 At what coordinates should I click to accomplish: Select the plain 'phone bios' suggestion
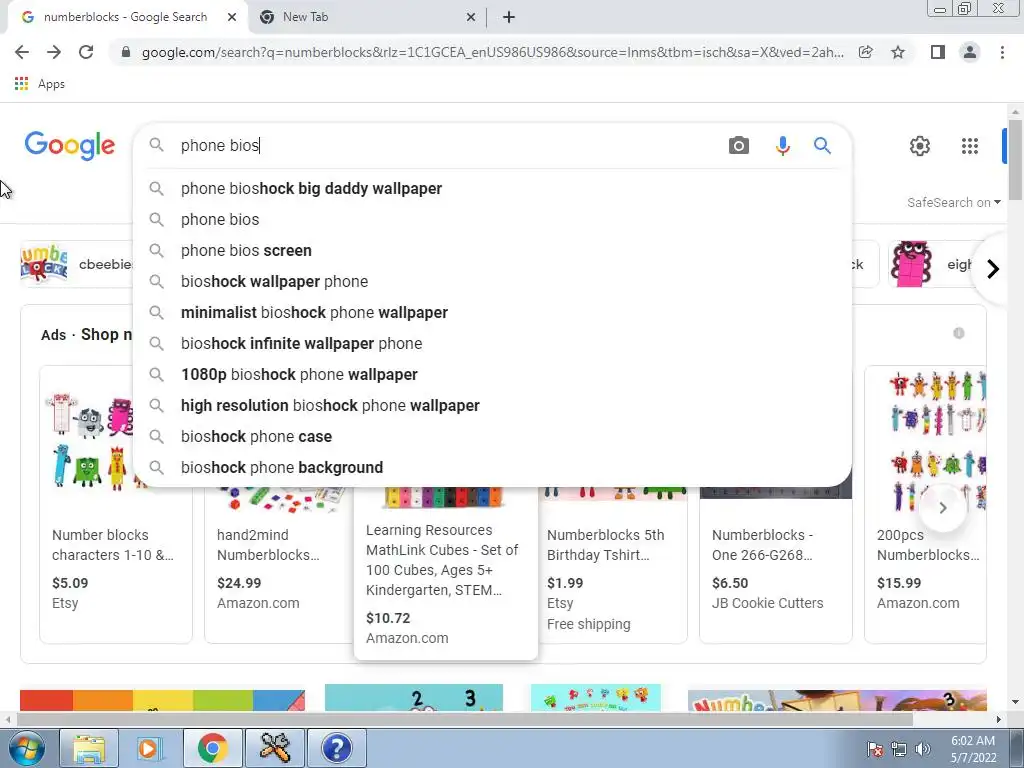pos(492,219)
